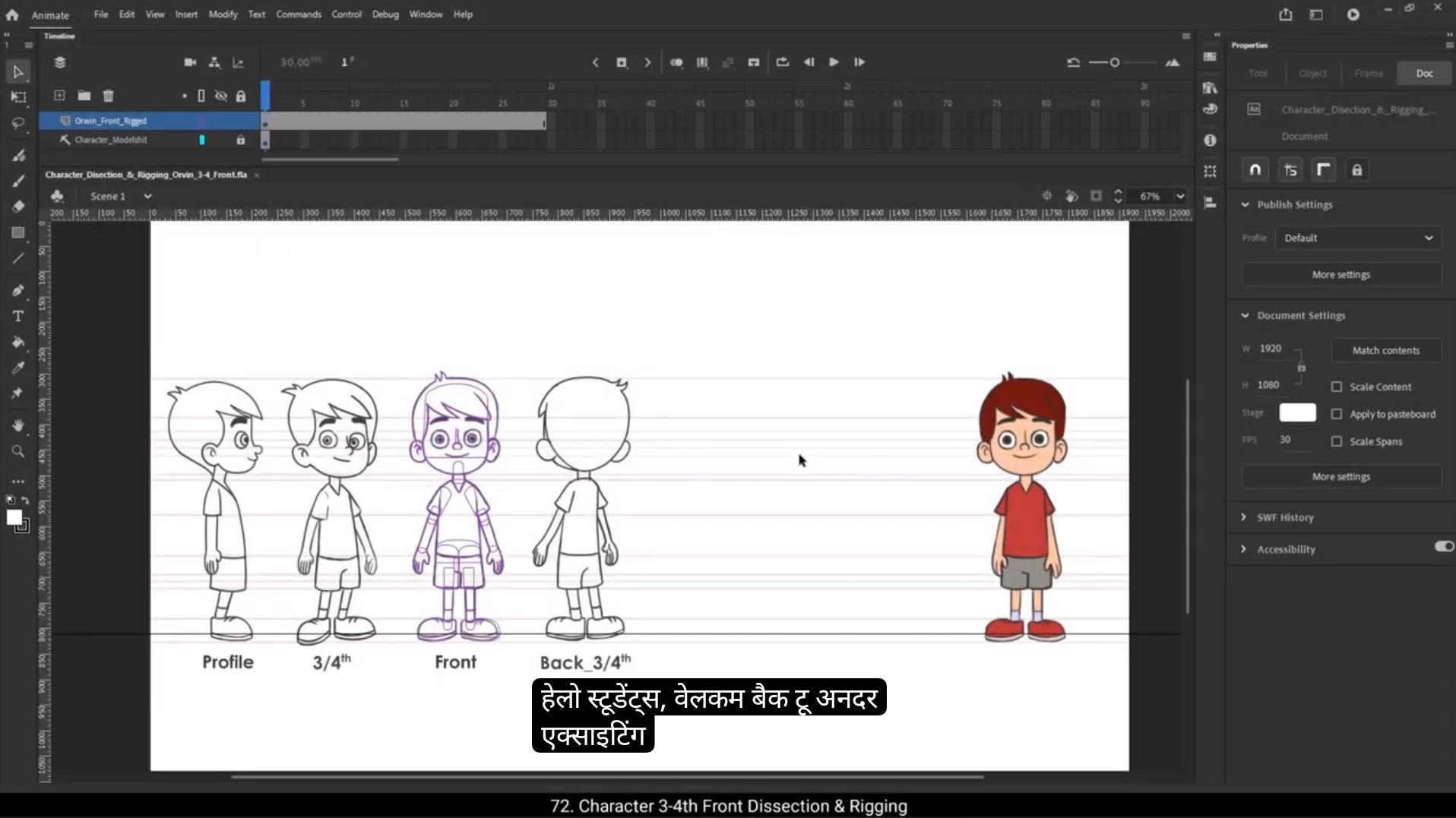Switch to the Frame properties tab

coord(1369,74)
